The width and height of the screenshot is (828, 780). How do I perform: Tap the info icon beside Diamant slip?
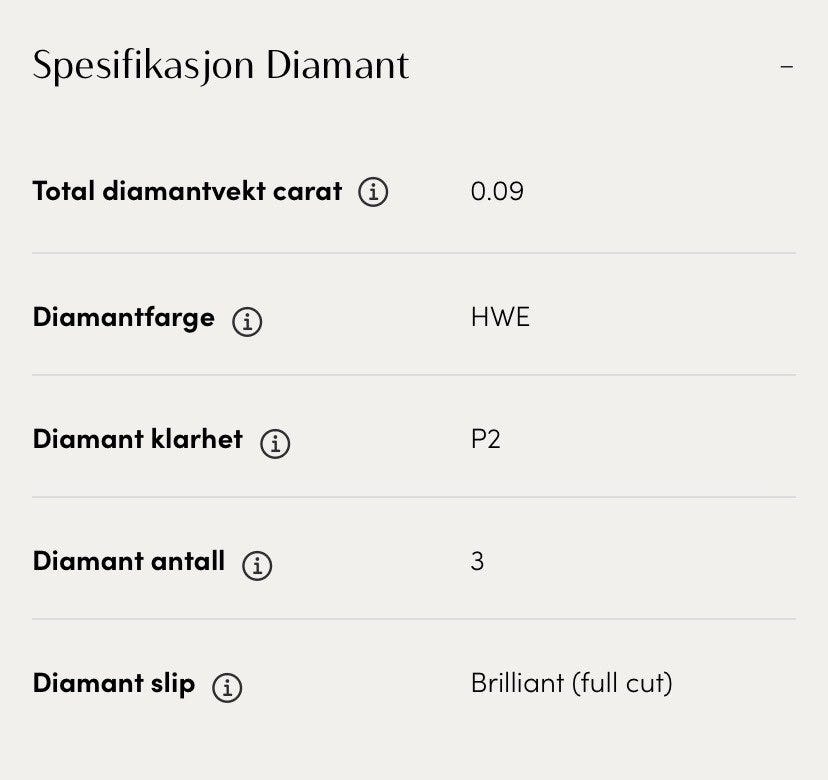click(227, 687)
